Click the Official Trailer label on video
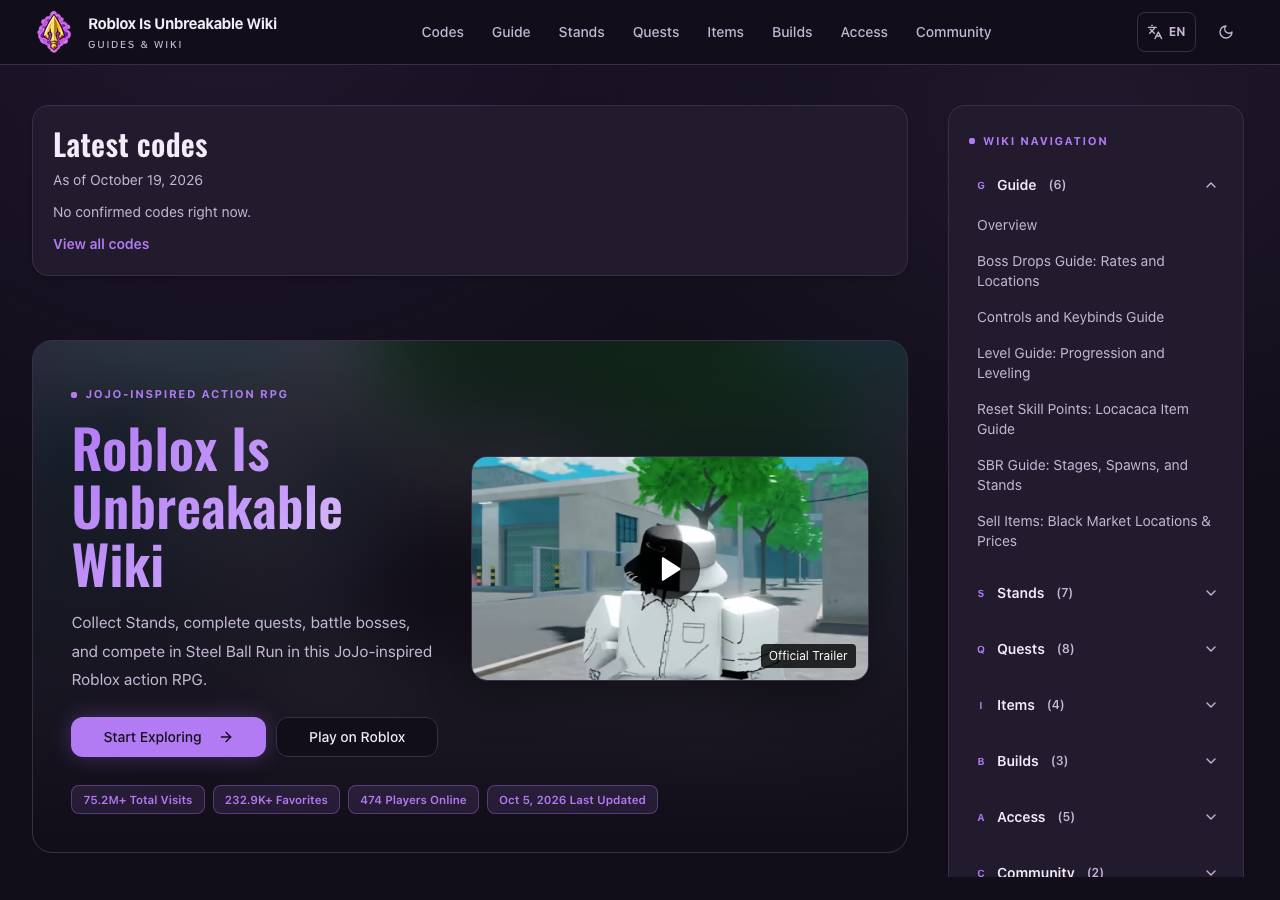The image size is (1280, 900). (808, 656)
